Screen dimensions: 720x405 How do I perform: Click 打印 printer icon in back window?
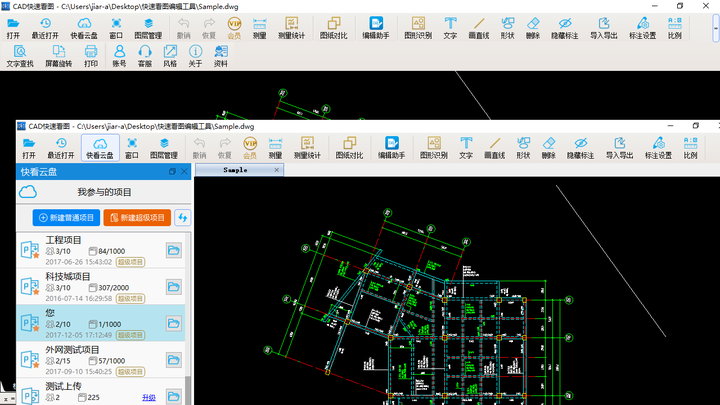click(x=91, y=56)
